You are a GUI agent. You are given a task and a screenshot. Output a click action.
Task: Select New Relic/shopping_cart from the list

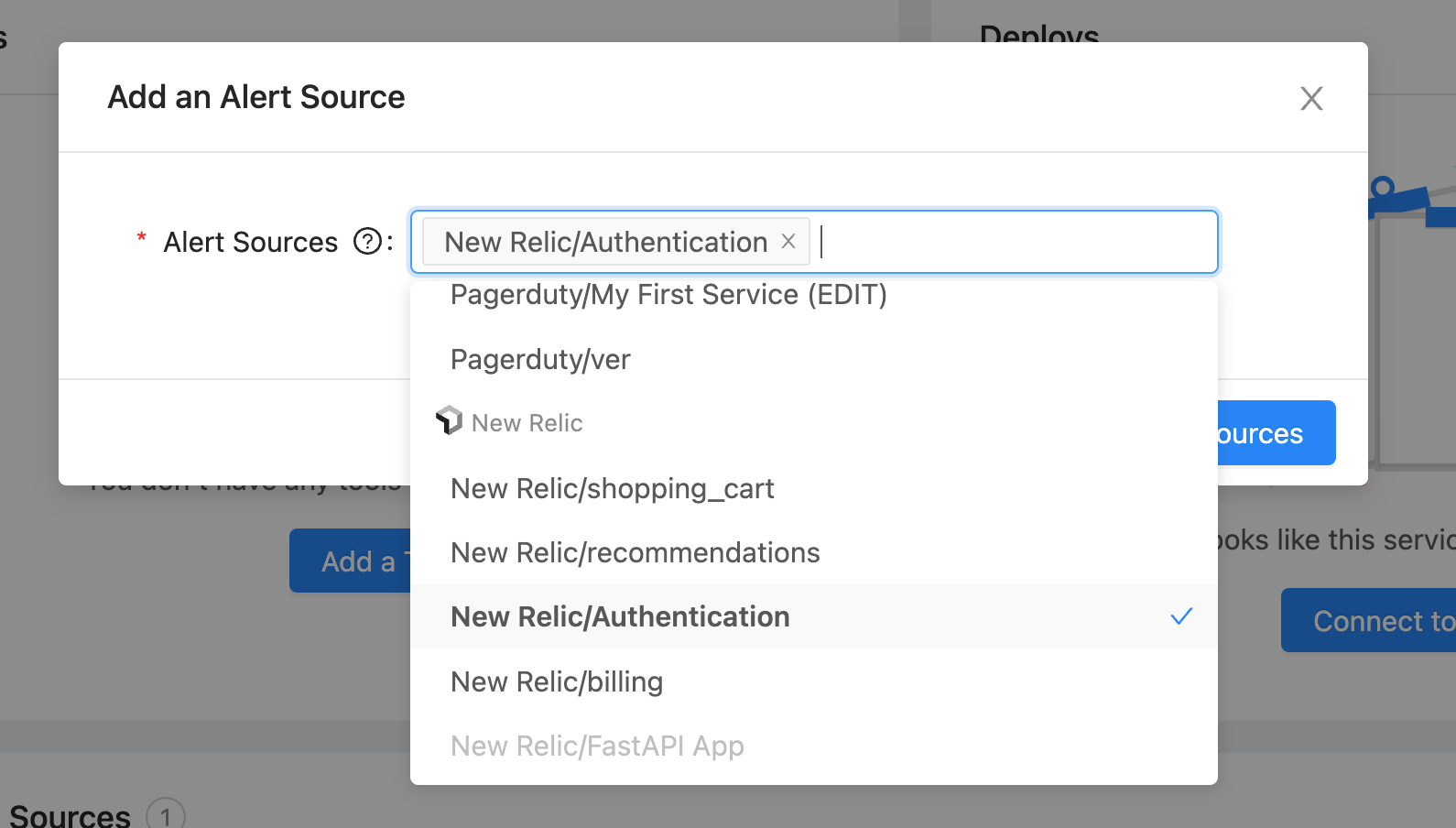click(612, 489)
